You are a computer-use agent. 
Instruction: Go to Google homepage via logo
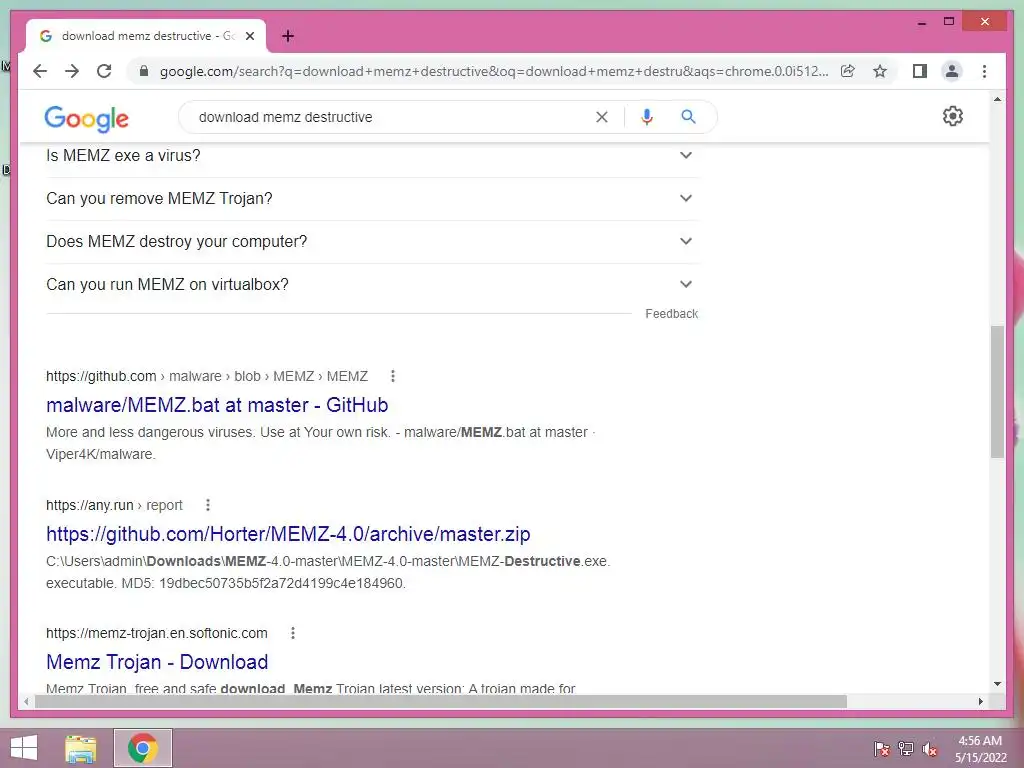(x=86, y=118)
